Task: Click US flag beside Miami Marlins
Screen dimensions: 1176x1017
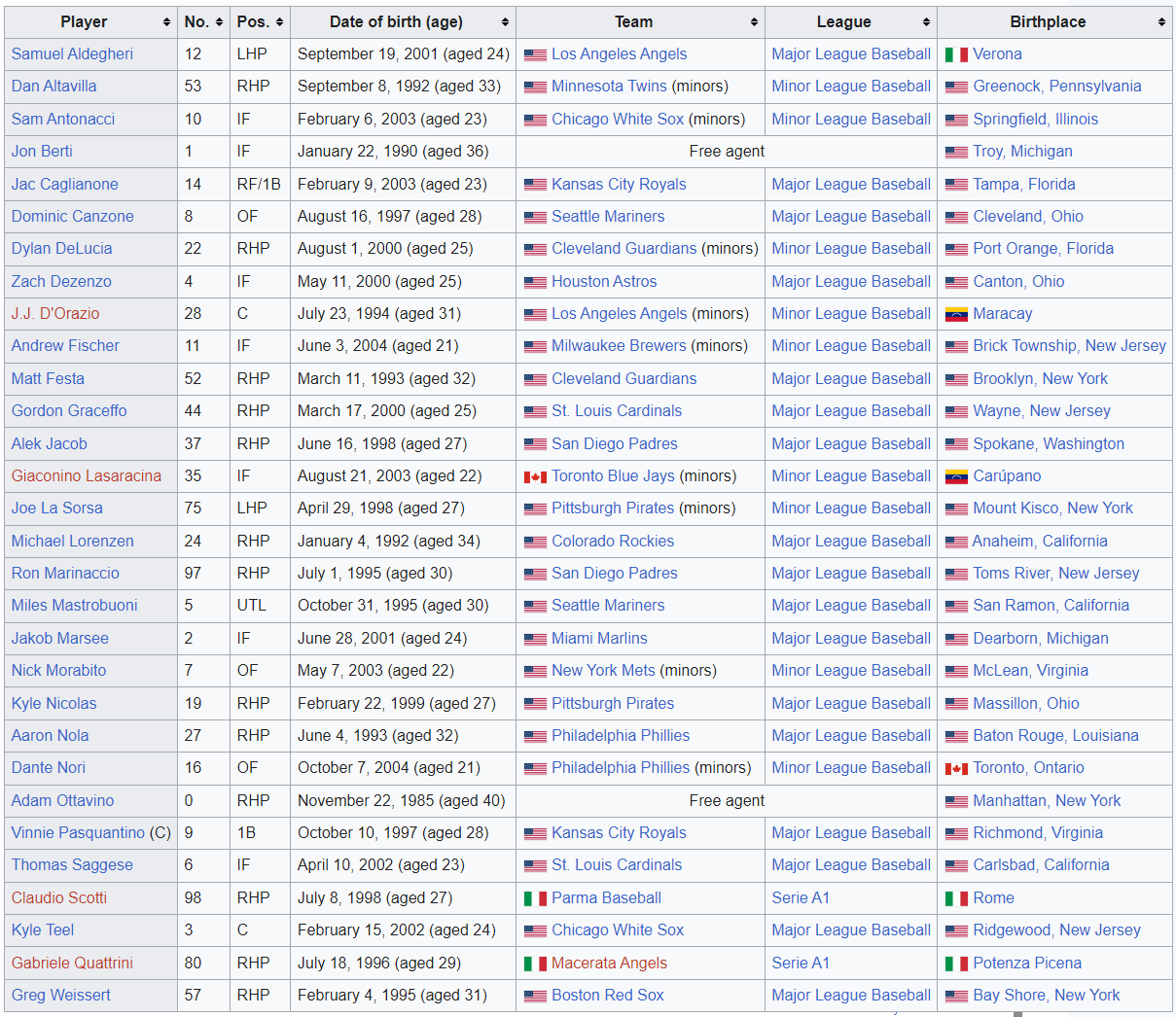Action: pos(535,640)
